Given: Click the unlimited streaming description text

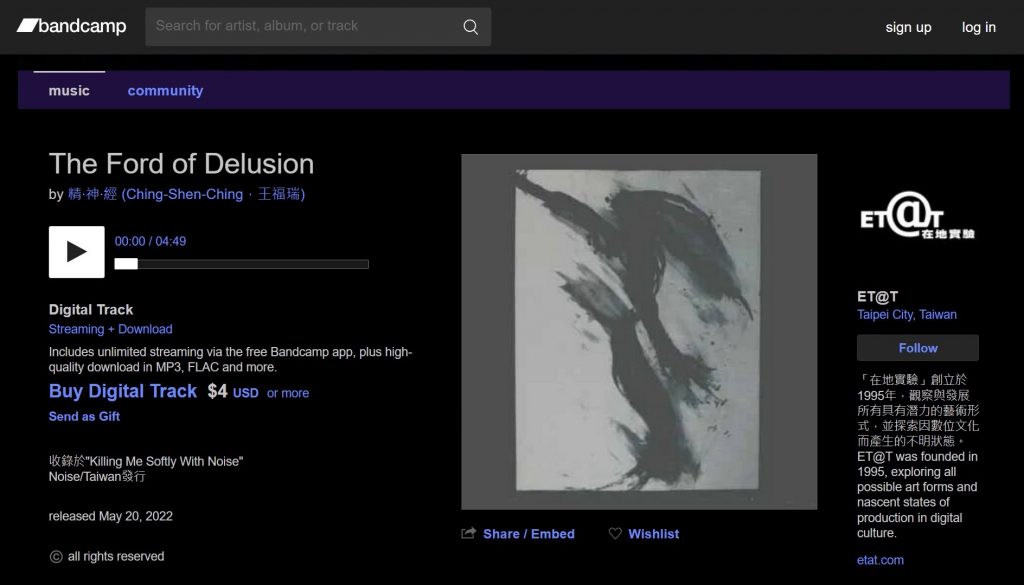Looking at the screenshot, I should [231, 360].
